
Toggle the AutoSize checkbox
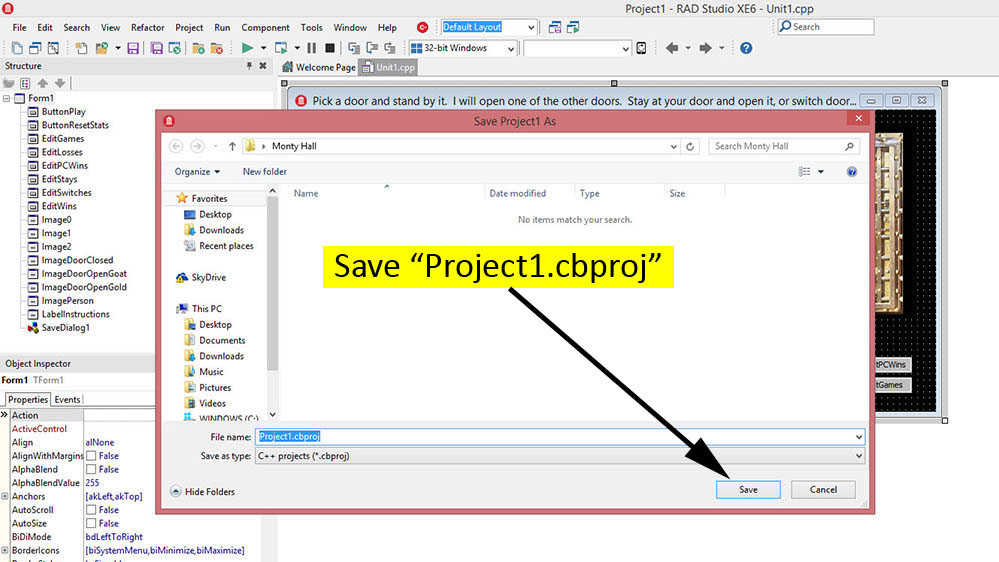92,523
